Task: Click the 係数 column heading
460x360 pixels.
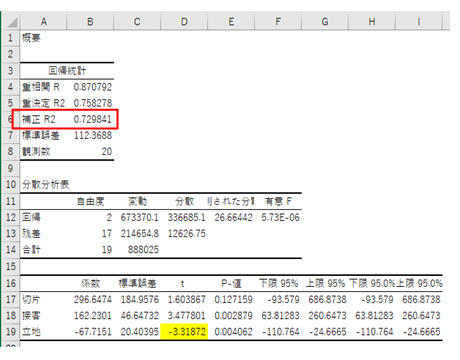Action: (90, 283)
